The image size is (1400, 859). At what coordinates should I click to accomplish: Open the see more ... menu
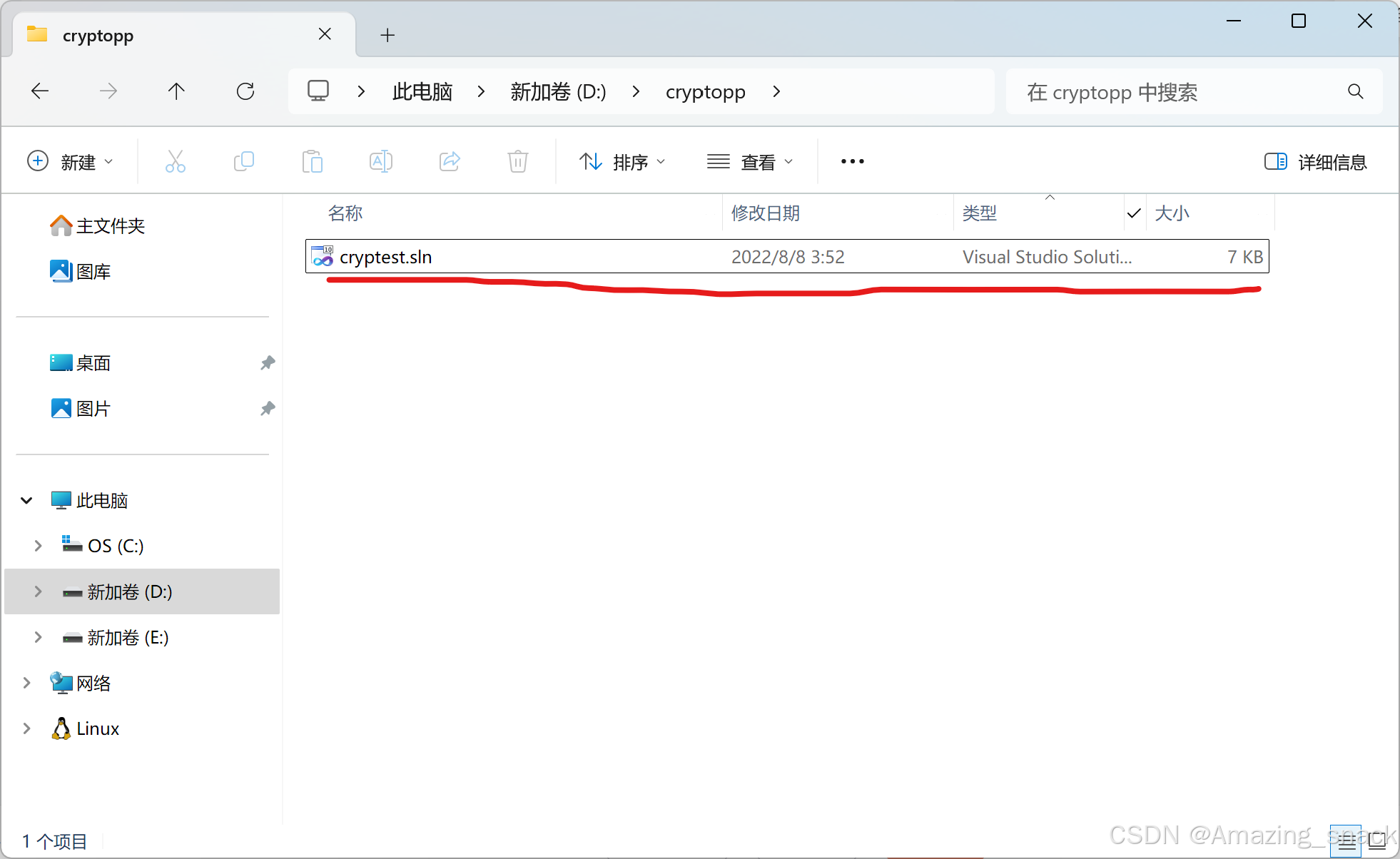pos(851,161)
